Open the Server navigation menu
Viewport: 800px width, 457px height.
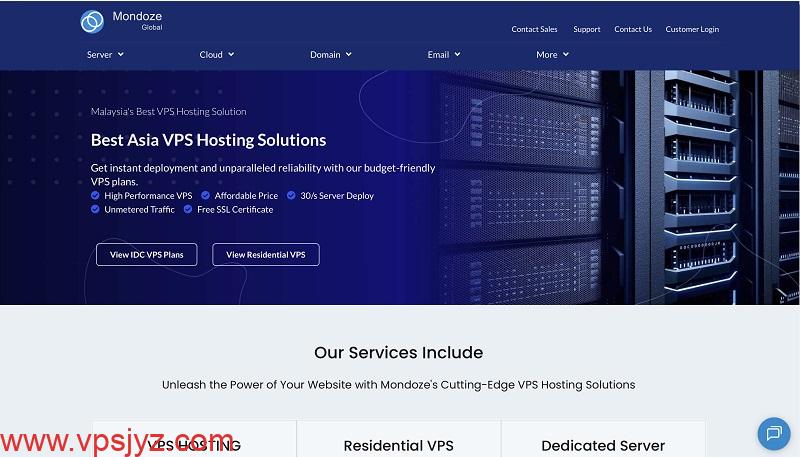coord(105,55)
